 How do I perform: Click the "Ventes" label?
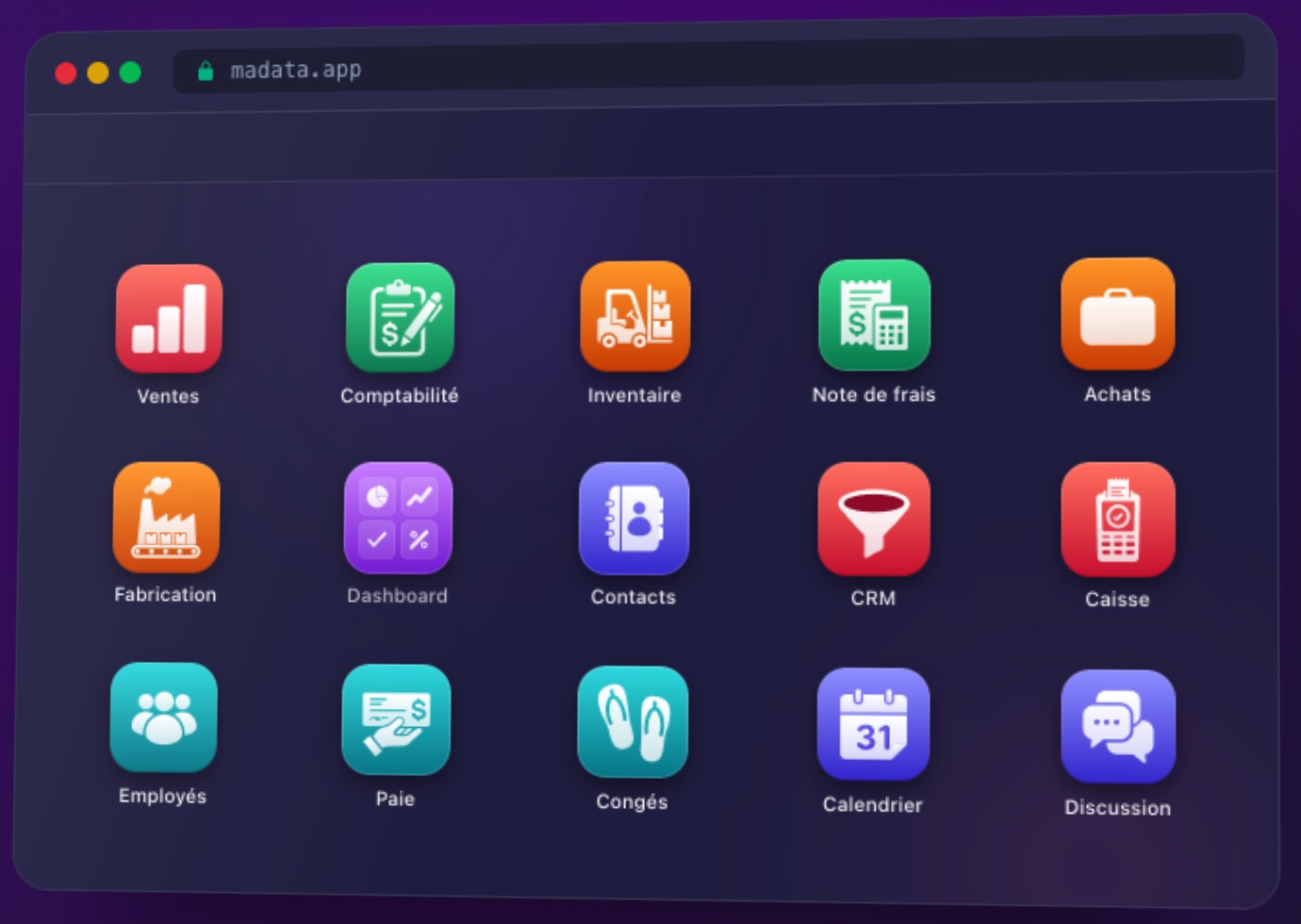(168, 397)
